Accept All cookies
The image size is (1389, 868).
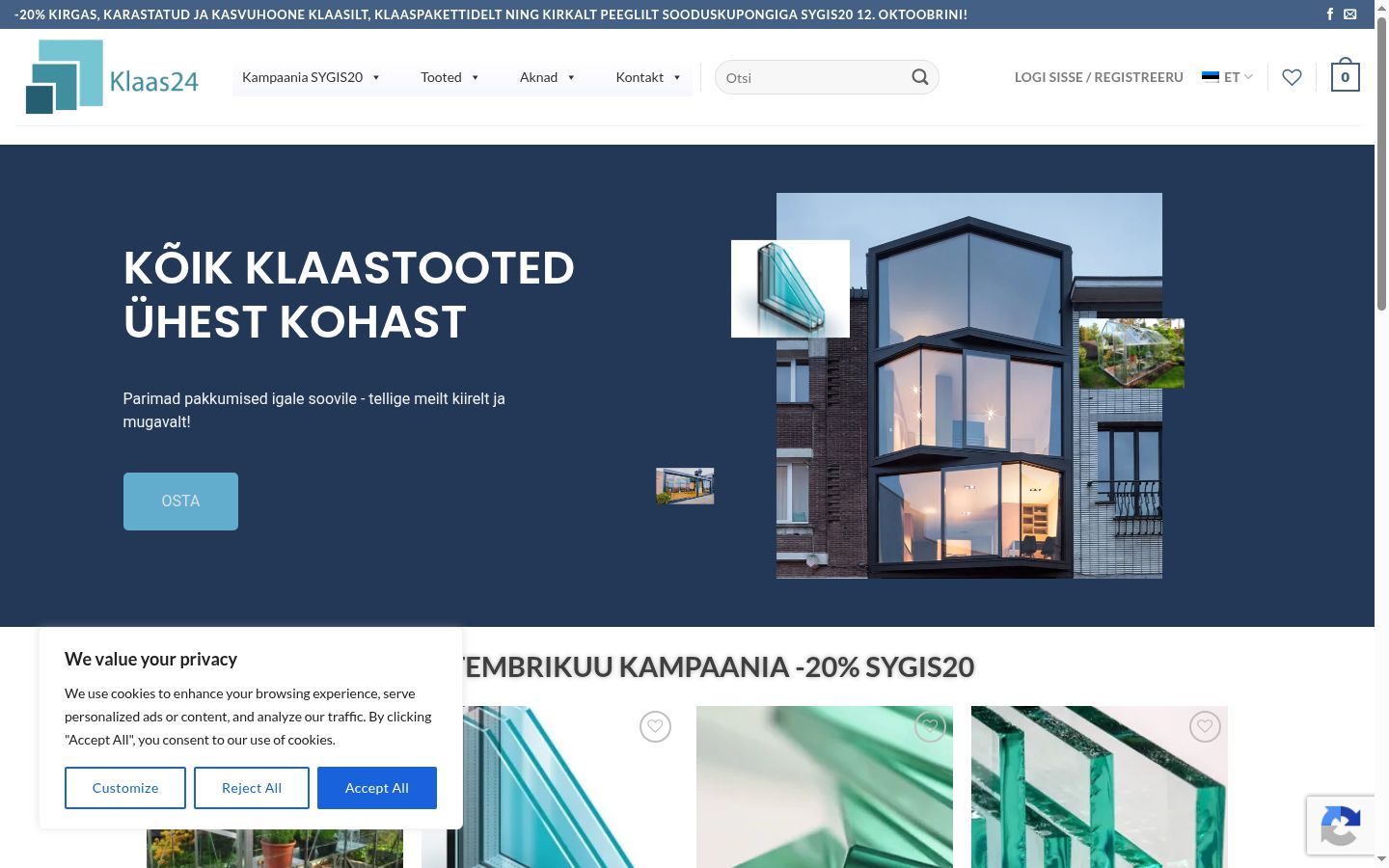pos(377,788)
